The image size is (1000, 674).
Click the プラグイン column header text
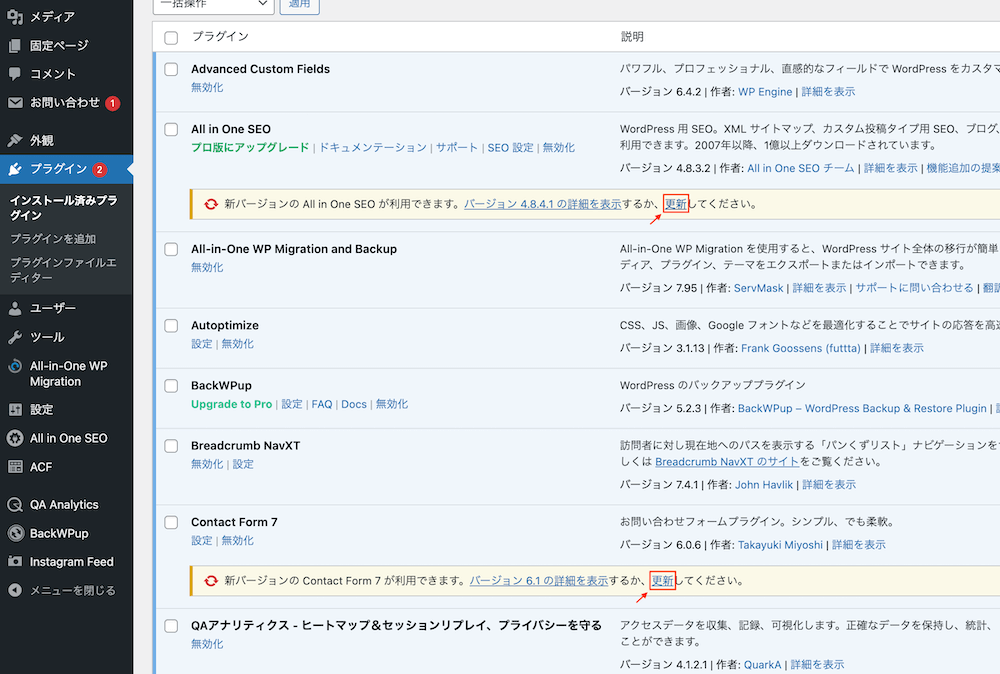coord(221,37)
